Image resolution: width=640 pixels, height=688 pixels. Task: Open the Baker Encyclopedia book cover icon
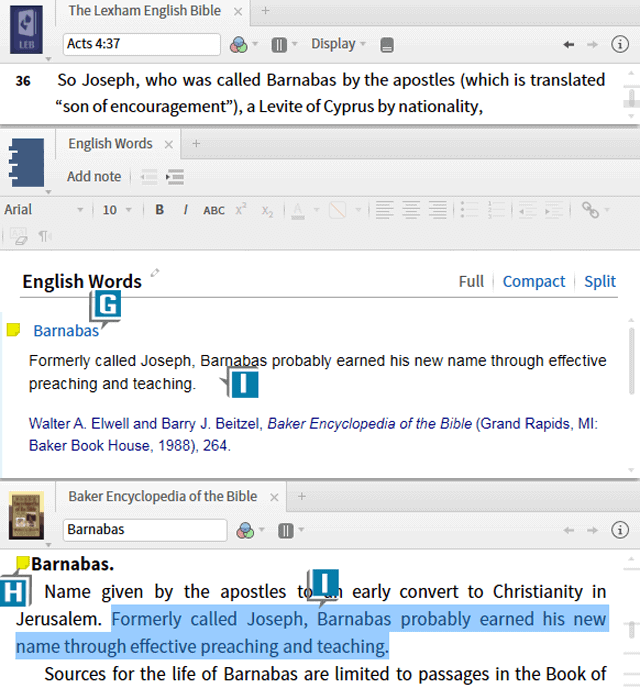pyautogui.click(x=25, y=514)
